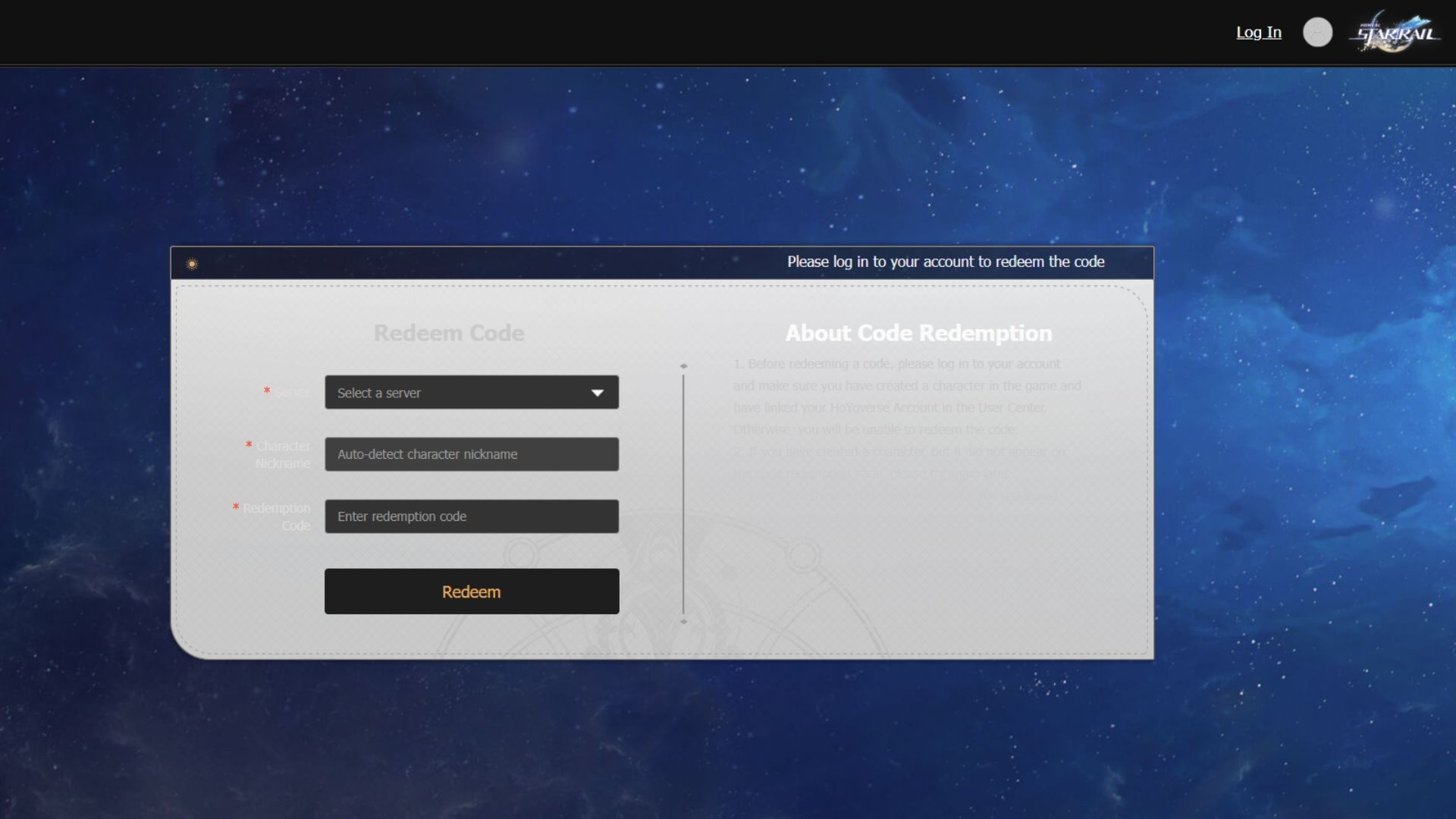Image resolution: width=1456 pixels, height=819 pixels.
Task: Click the Redemption Code label
Action: pyautogui.click(x=277, y=516)
